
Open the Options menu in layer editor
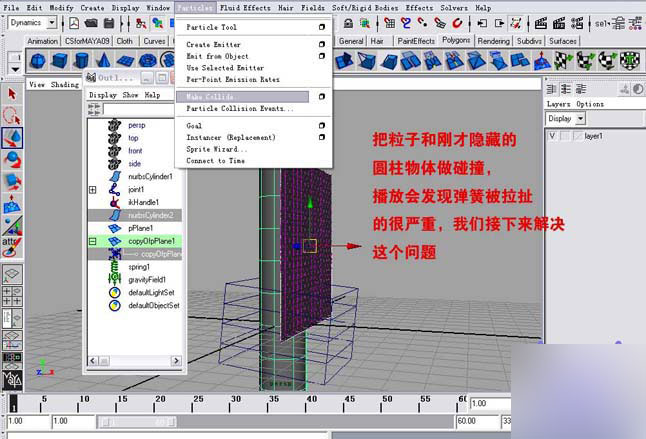point(590,104)
